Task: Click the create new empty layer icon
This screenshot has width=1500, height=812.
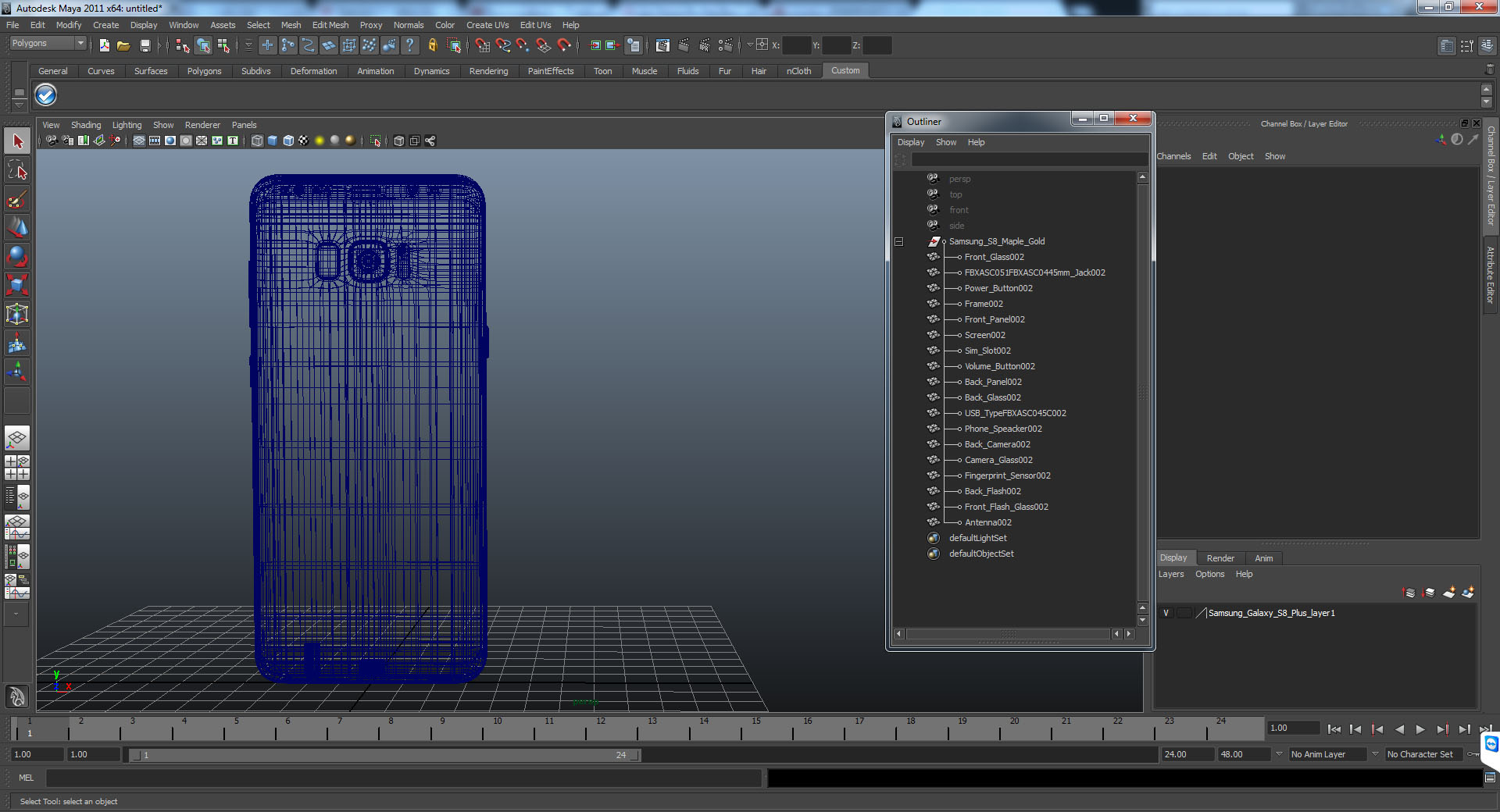Action: coord(1448,593)
